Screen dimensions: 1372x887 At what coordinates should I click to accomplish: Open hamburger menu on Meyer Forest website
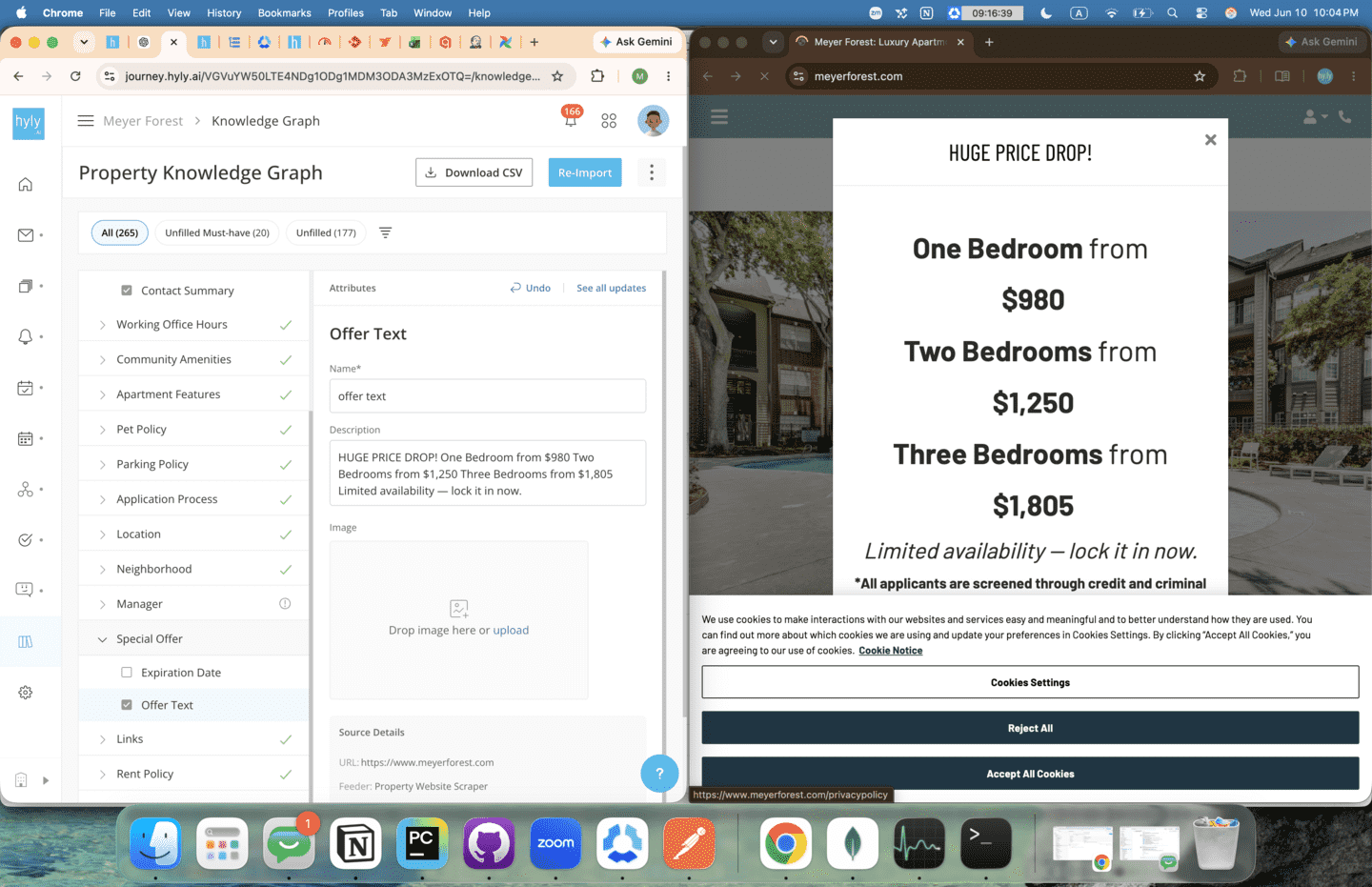click(719, 117)
